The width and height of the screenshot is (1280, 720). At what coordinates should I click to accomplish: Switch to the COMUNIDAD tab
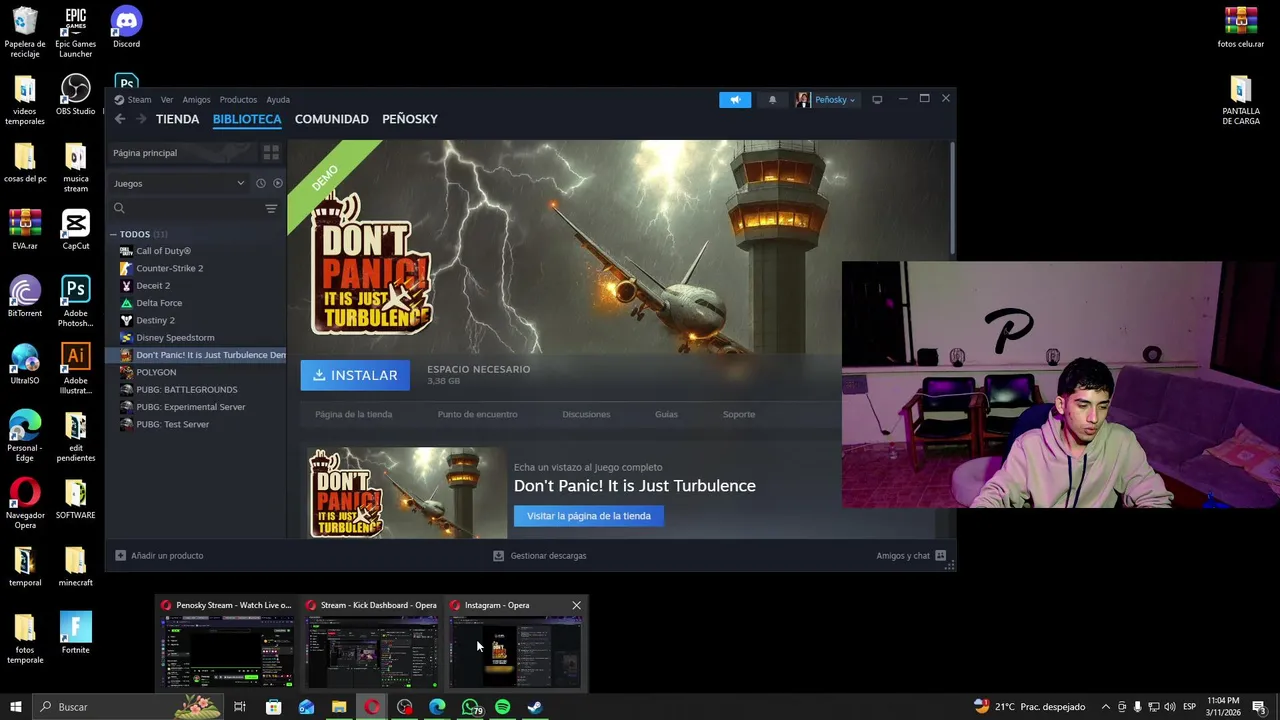tap(331, 119)
